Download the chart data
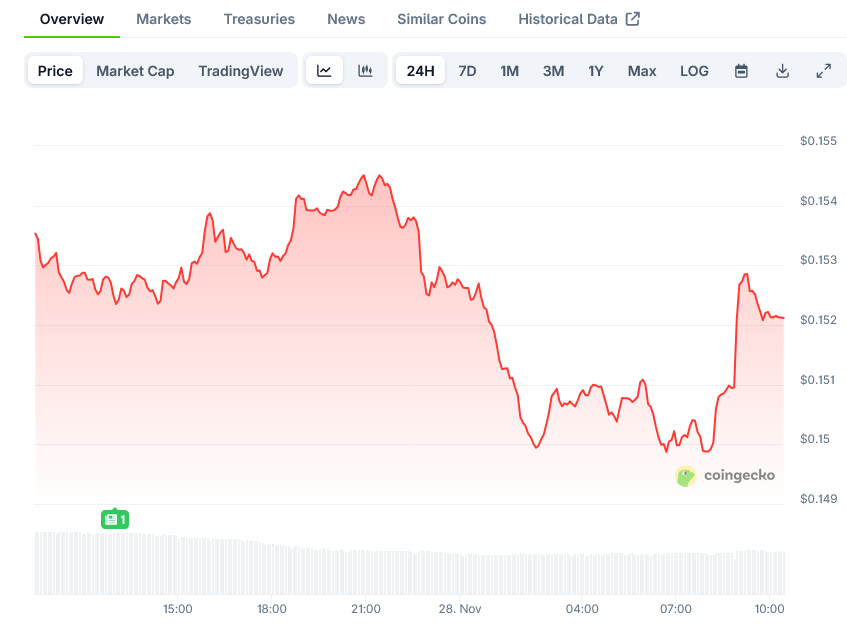 tap(782, 71)
